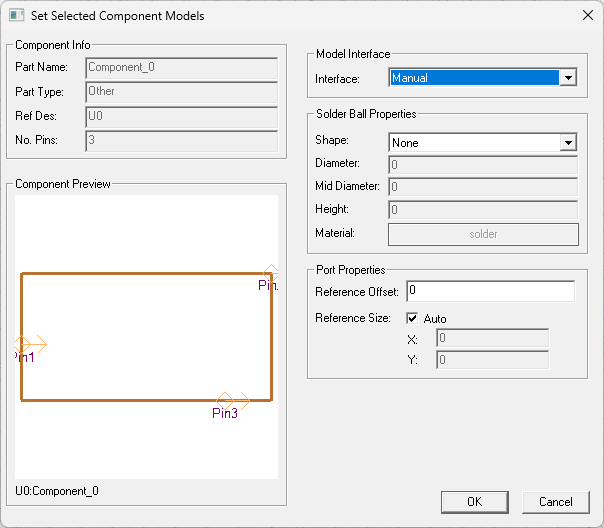Click the Pin3 label in preview
Screen dimensions: 604x528
tap(225, 413)
